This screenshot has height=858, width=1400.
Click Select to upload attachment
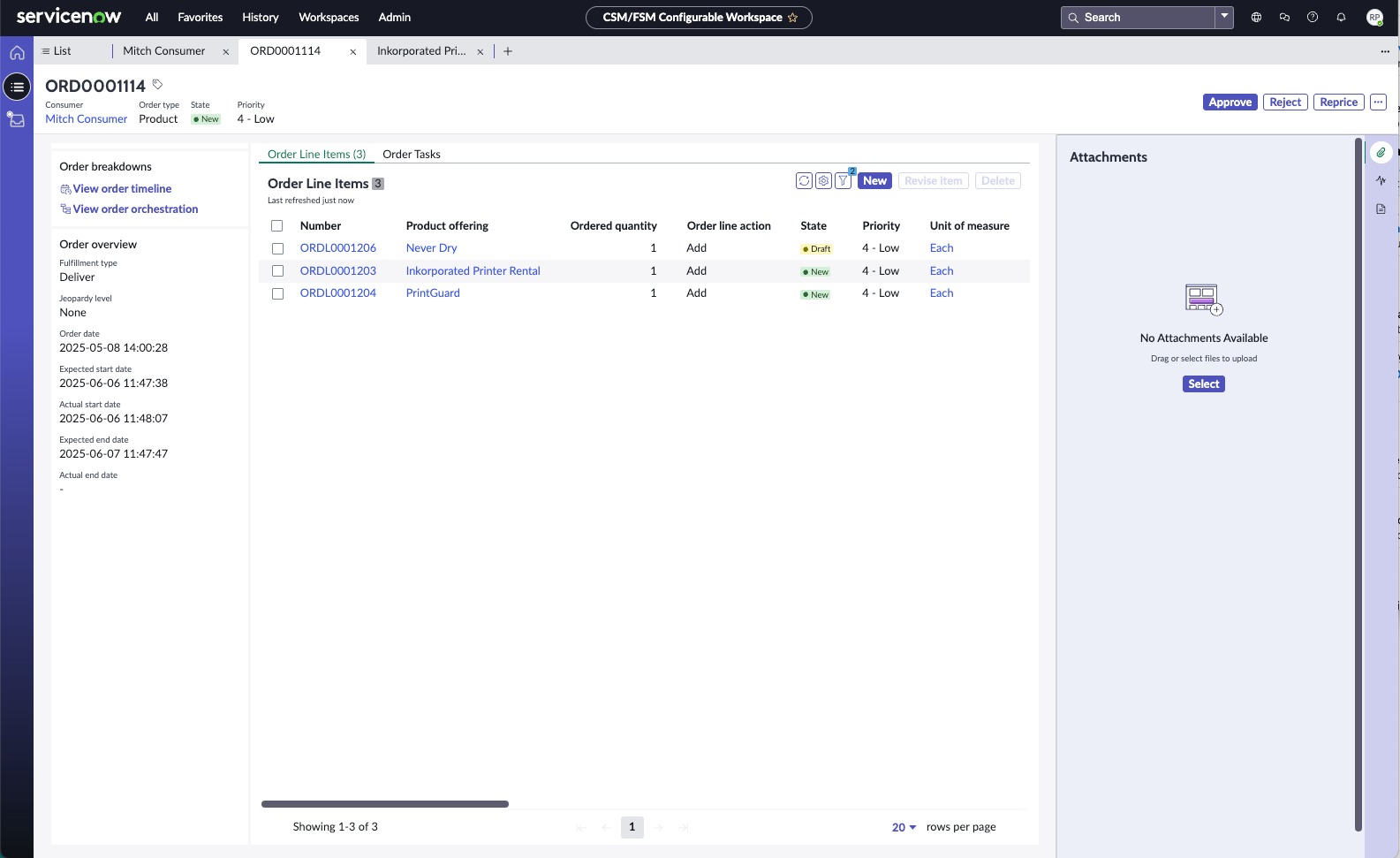click(x=1203, y=383)
